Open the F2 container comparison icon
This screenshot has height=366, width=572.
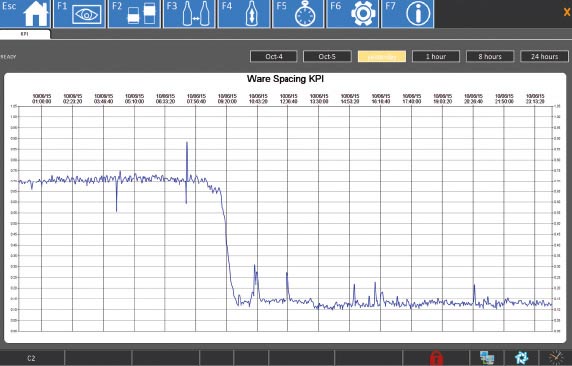pyautogui.click(x=134, y=14)
